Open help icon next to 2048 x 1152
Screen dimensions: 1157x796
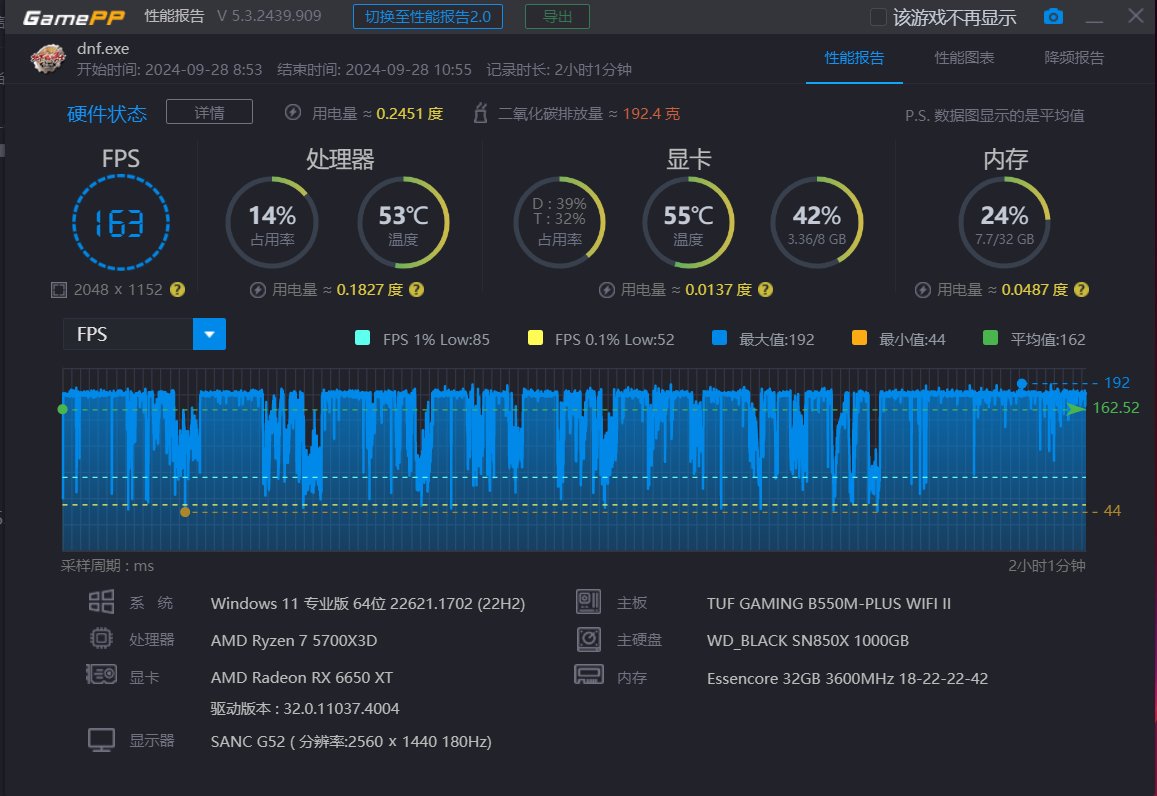coord(177,289)
